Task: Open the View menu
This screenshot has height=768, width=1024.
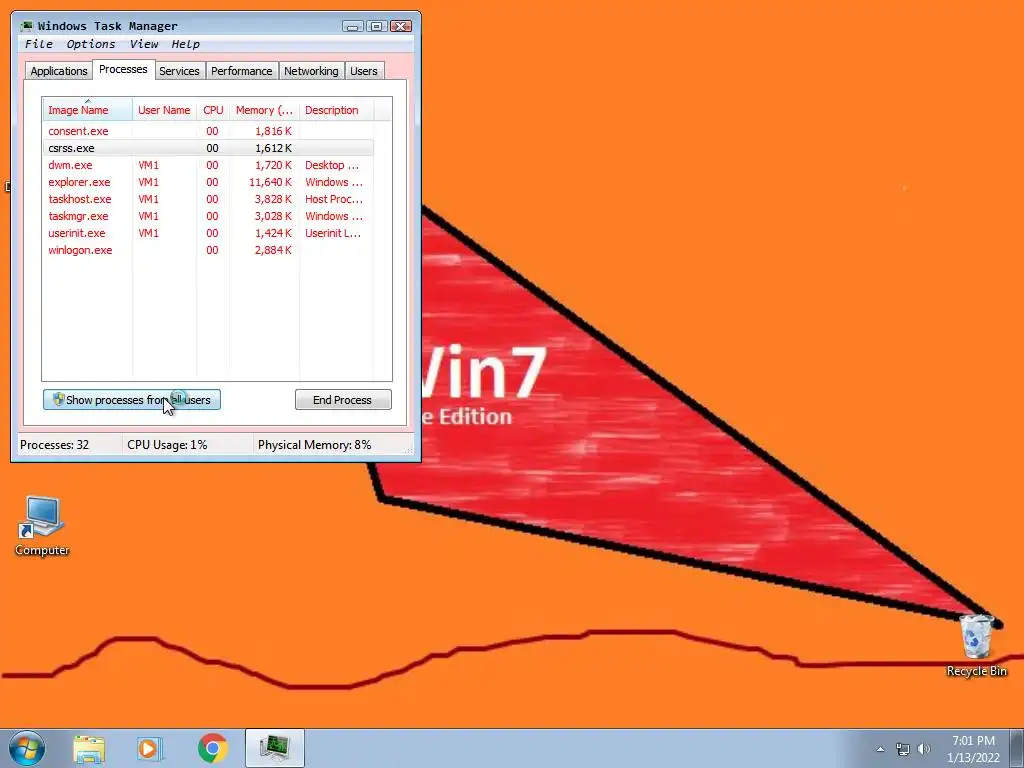Action: [144, 44]
